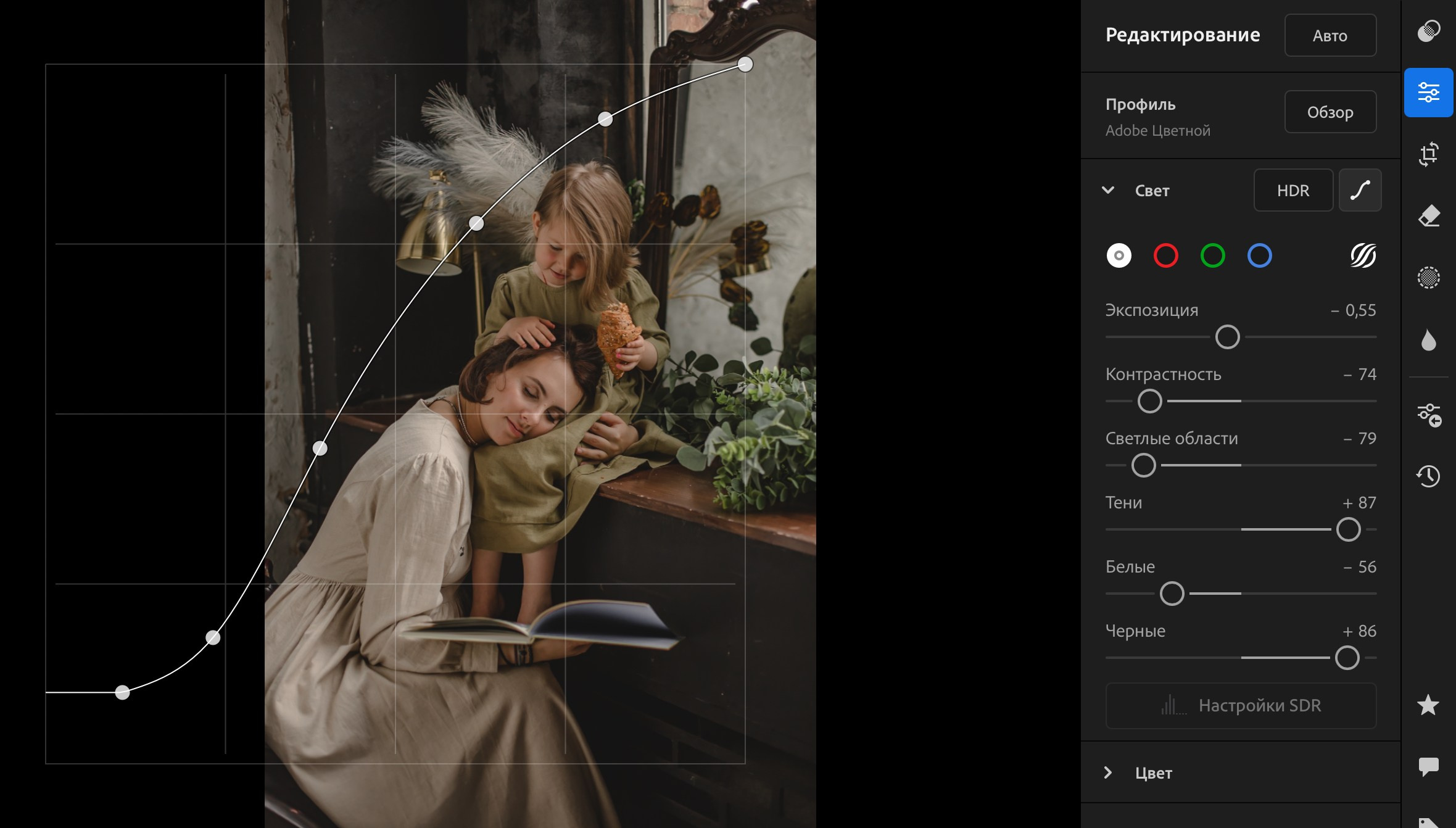Expand the Цвет section
This screenshot has height=828, width=1456.
[x=1108, y=772]
